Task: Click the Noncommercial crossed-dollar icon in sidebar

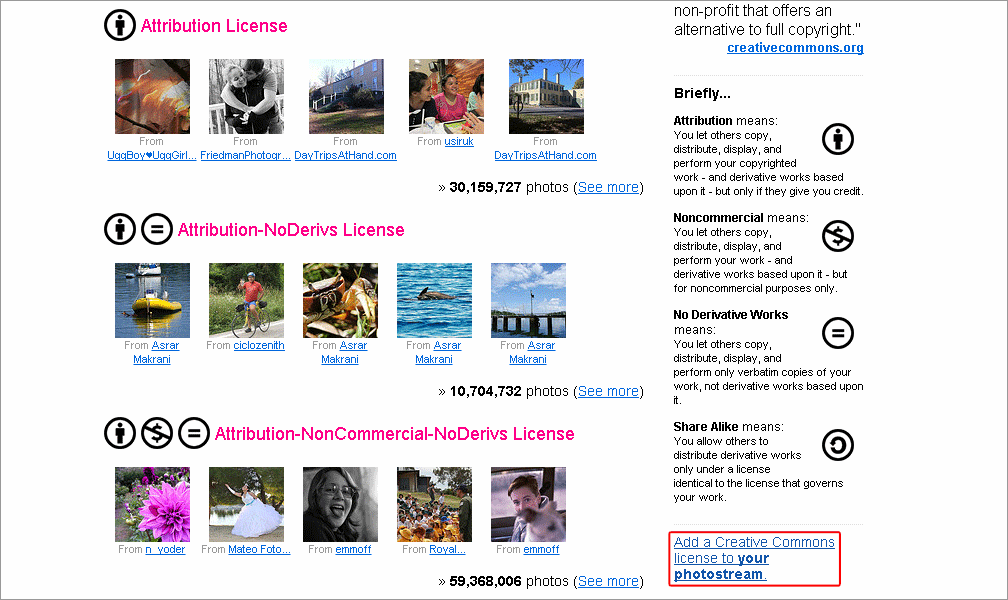Action: point(838,236)
